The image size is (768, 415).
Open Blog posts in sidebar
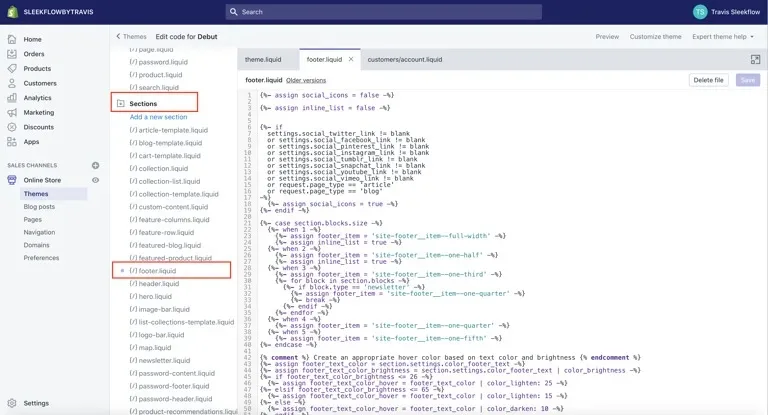[x=39, y=207]
